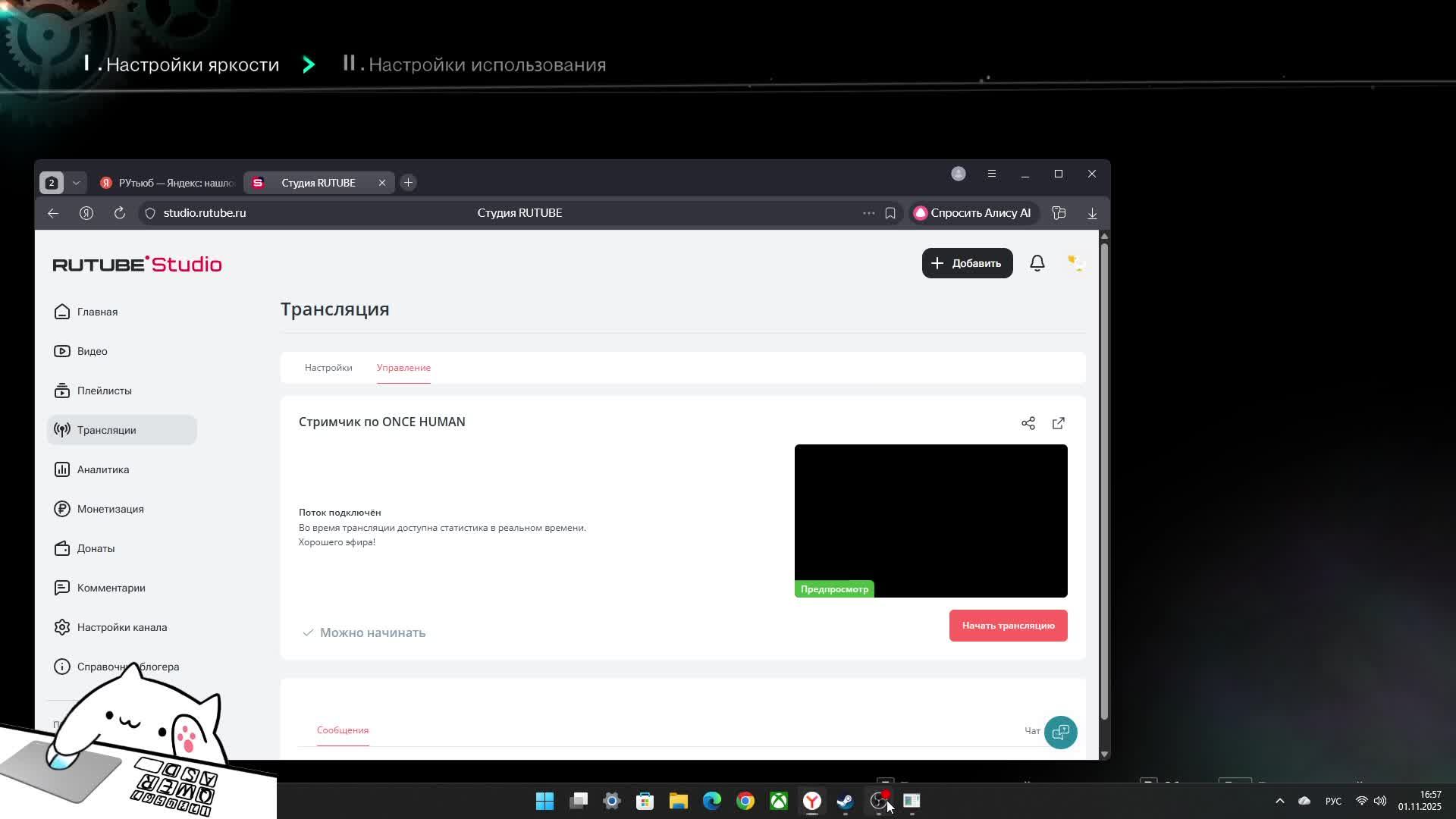This screenshot has width=1456, height=819.
Task: Click the teal chat support icon
Action: 1060,732
